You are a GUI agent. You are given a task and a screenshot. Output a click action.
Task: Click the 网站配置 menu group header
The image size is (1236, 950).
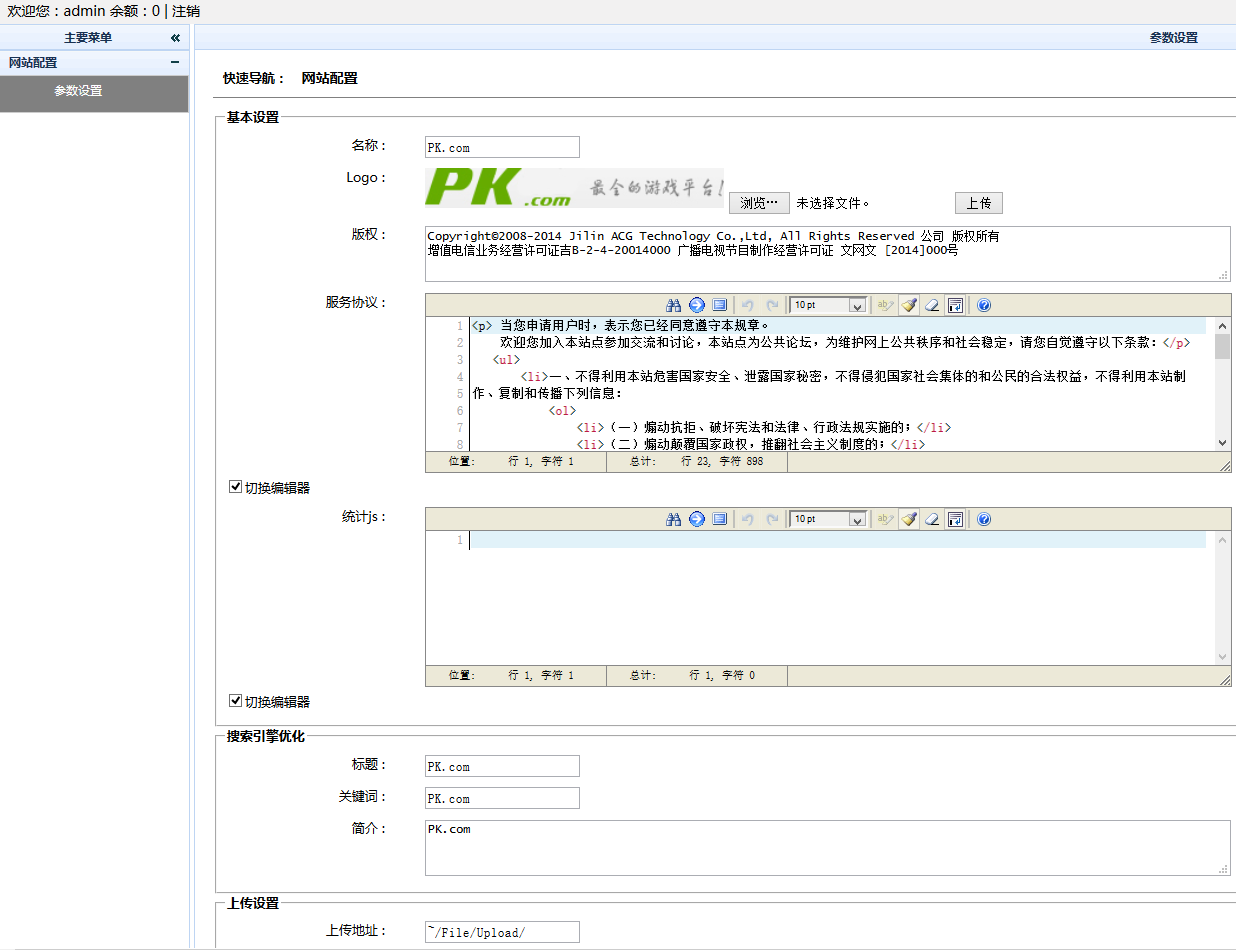click(x=94, y=62)
